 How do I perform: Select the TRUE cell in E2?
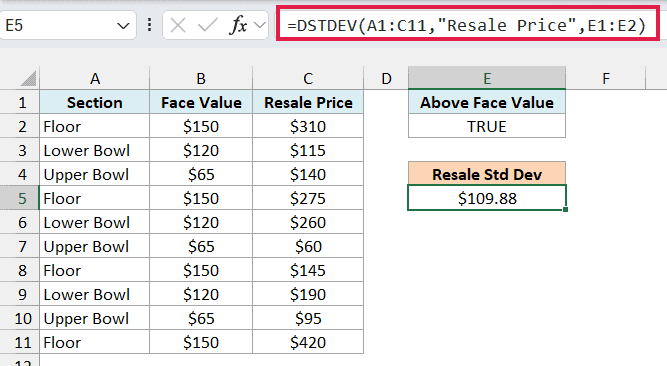pyautogui.click(x=487, y=126)
